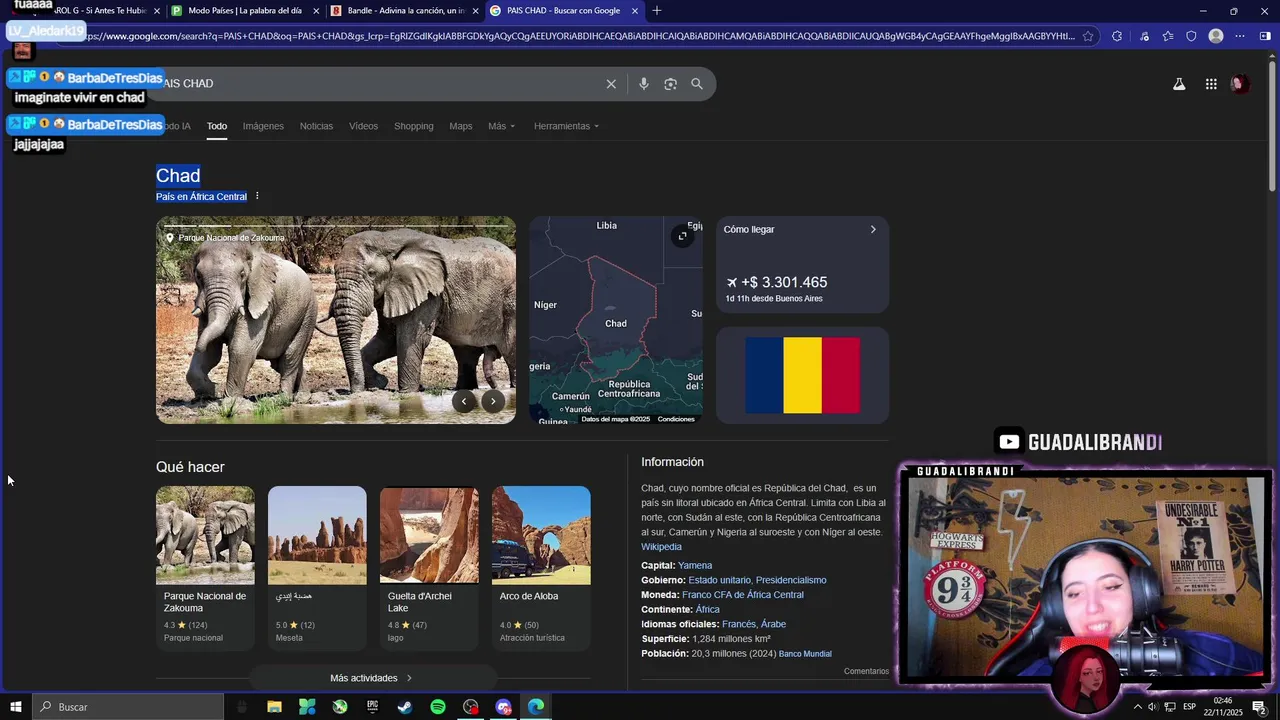The image size is (1280, 720).
Task: Open the Francés language link
Action: [x=739, y=624]
